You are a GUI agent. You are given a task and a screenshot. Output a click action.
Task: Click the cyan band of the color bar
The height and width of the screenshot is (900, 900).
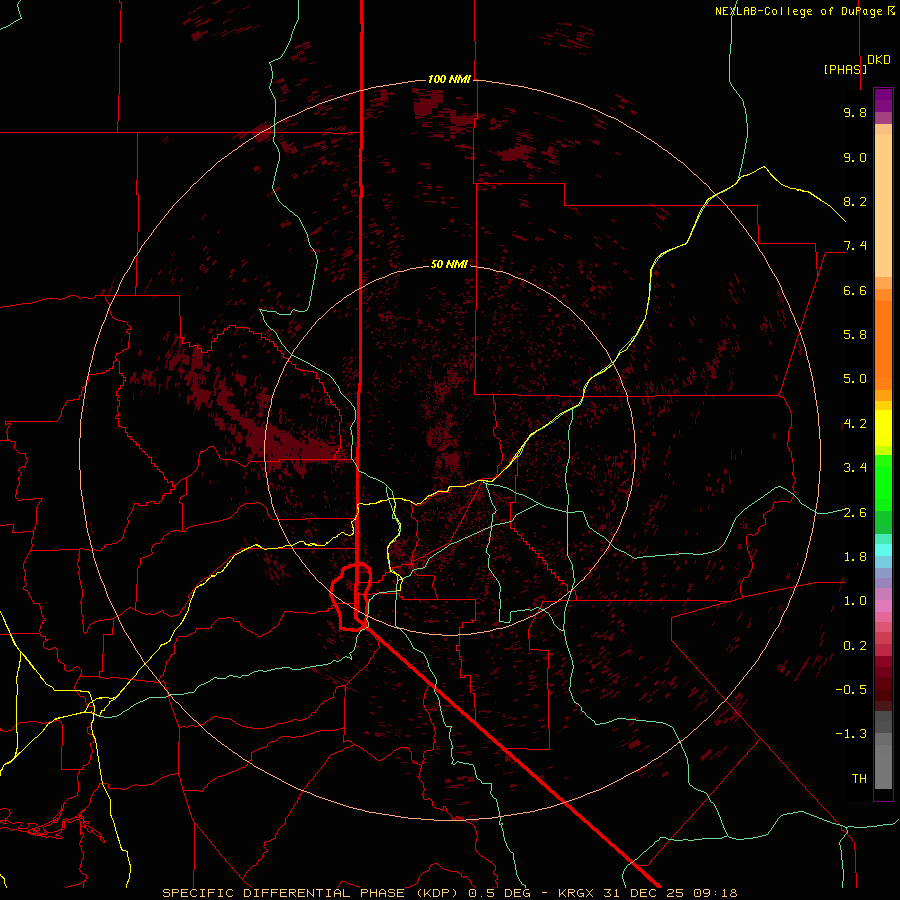pyautogui.click(x=883, y=550)
